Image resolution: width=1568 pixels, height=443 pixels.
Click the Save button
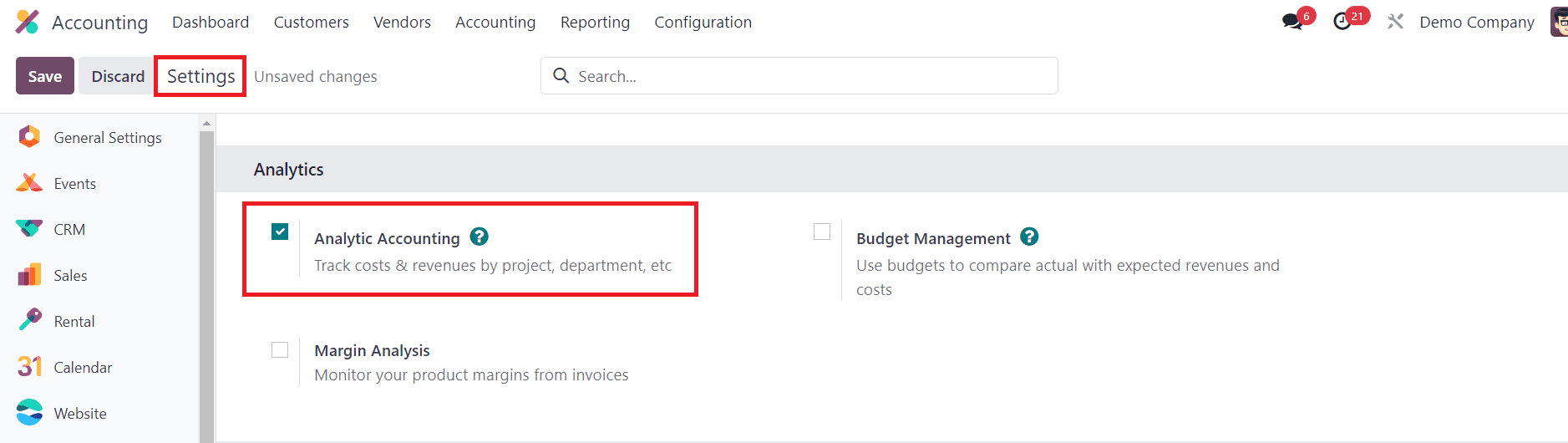coord(45,76)
